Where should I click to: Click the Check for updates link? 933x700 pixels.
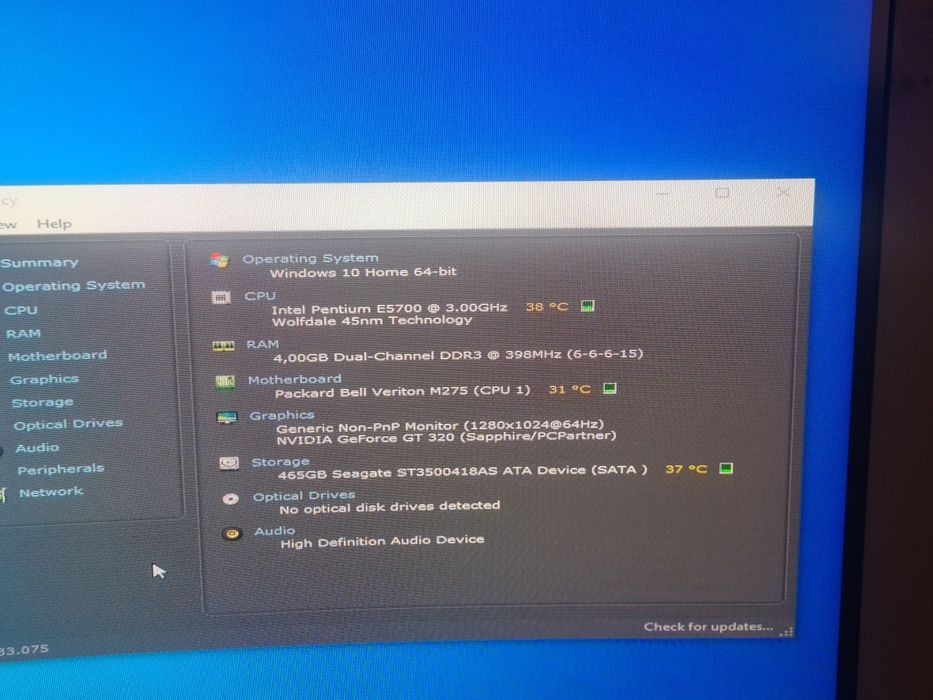(x=708, y=627)
